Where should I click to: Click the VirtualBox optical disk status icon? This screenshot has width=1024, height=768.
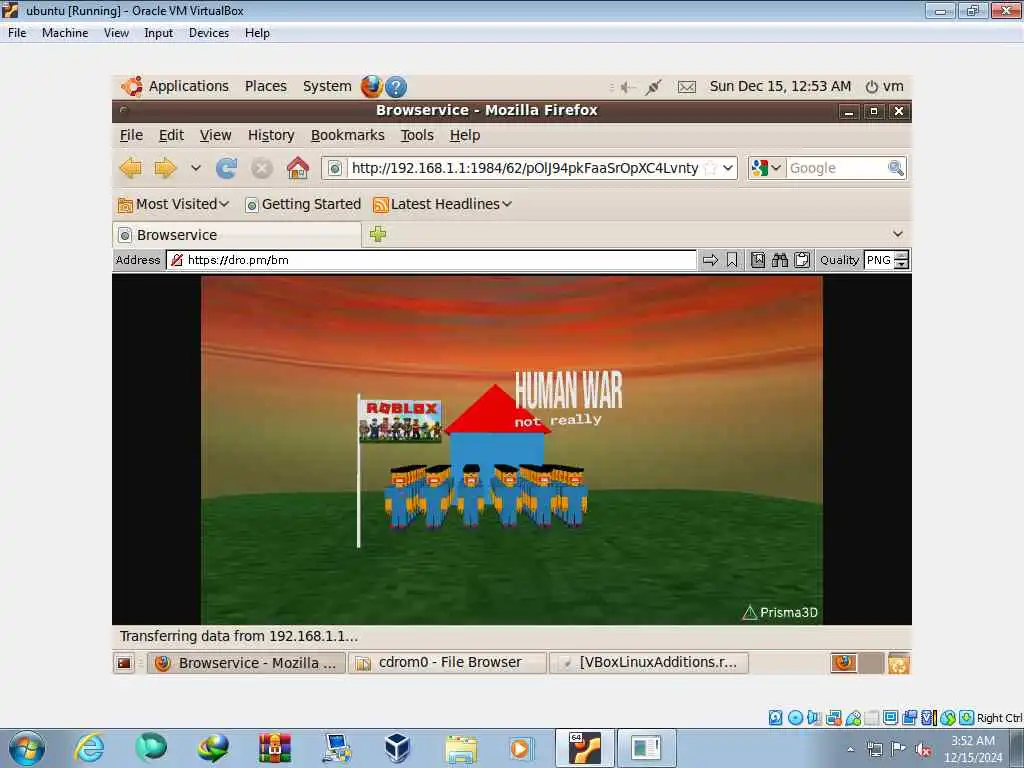coord(795,718)
